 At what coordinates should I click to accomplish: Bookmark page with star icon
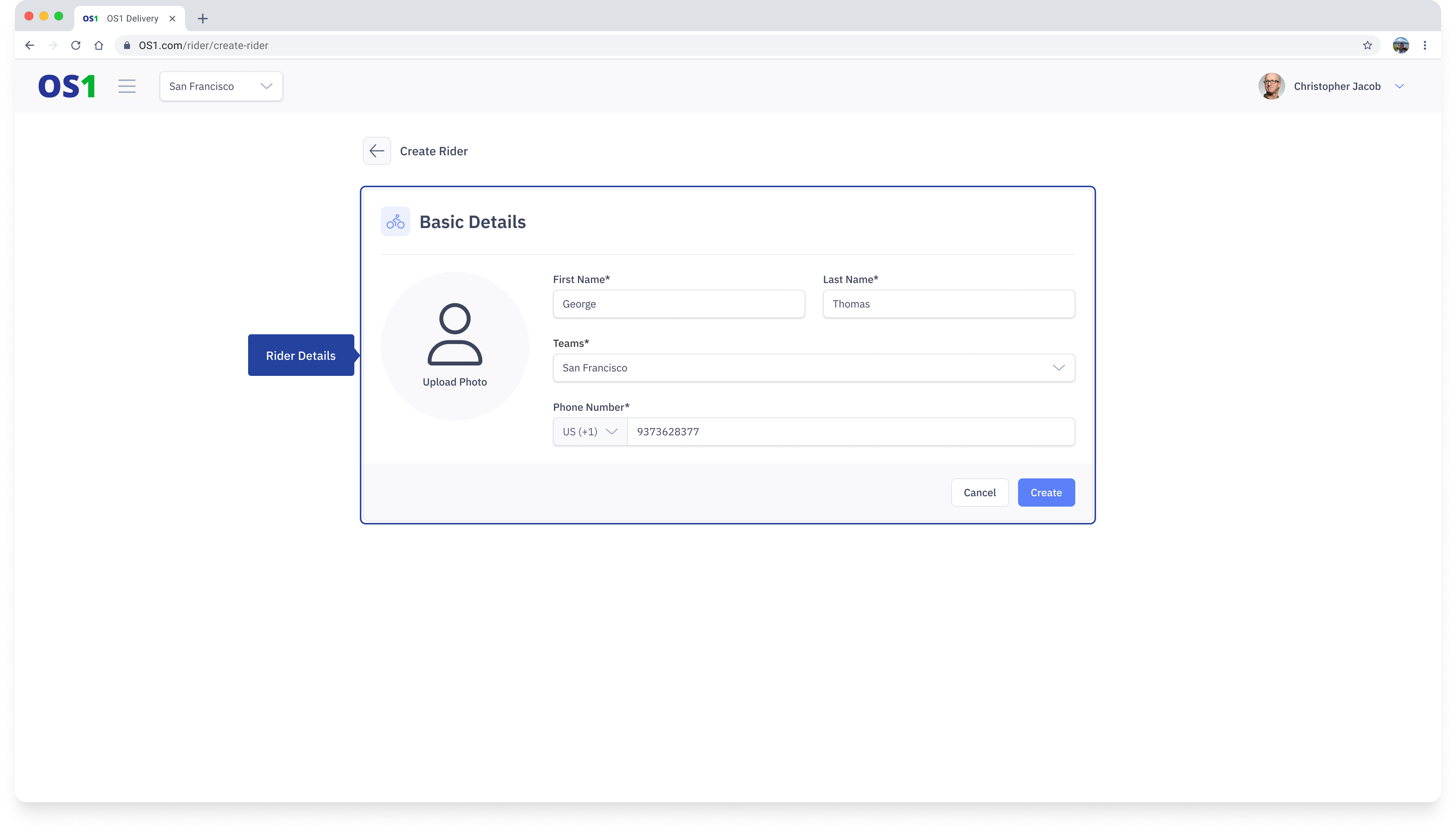tap(1368, 45)
